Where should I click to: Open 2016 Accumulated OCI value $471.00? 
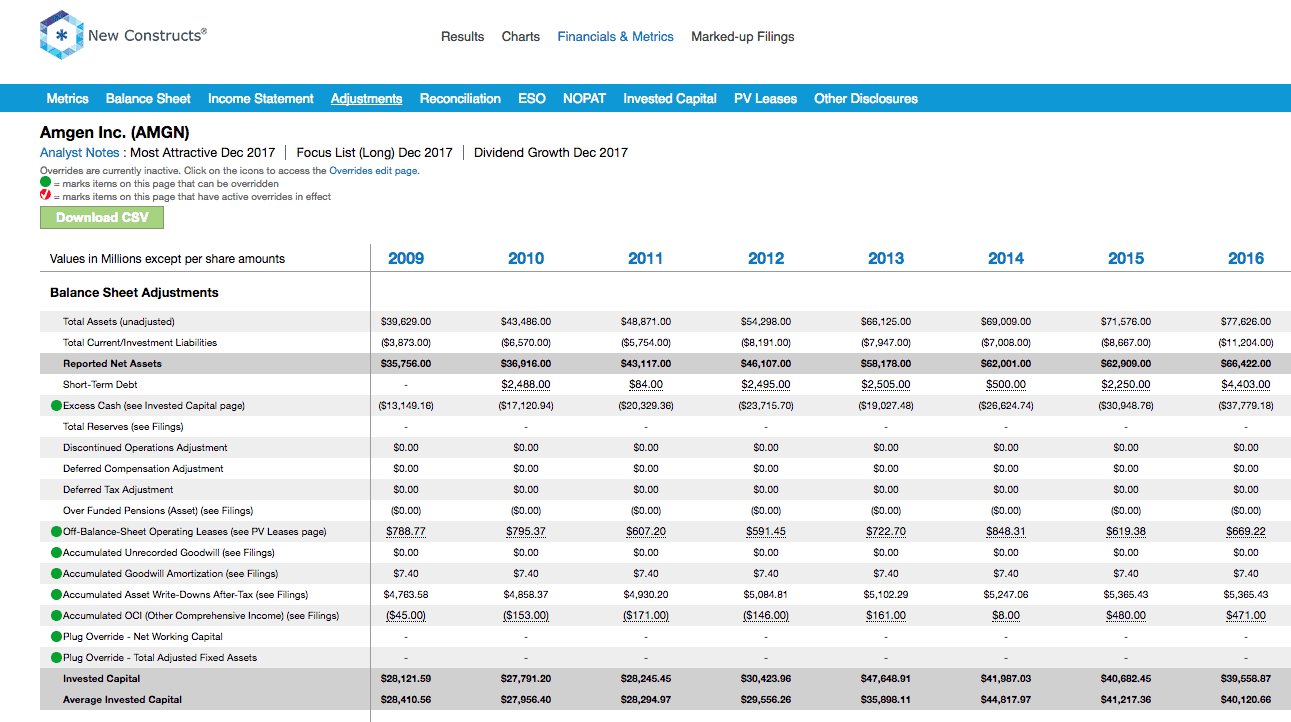click(1246, 616)
